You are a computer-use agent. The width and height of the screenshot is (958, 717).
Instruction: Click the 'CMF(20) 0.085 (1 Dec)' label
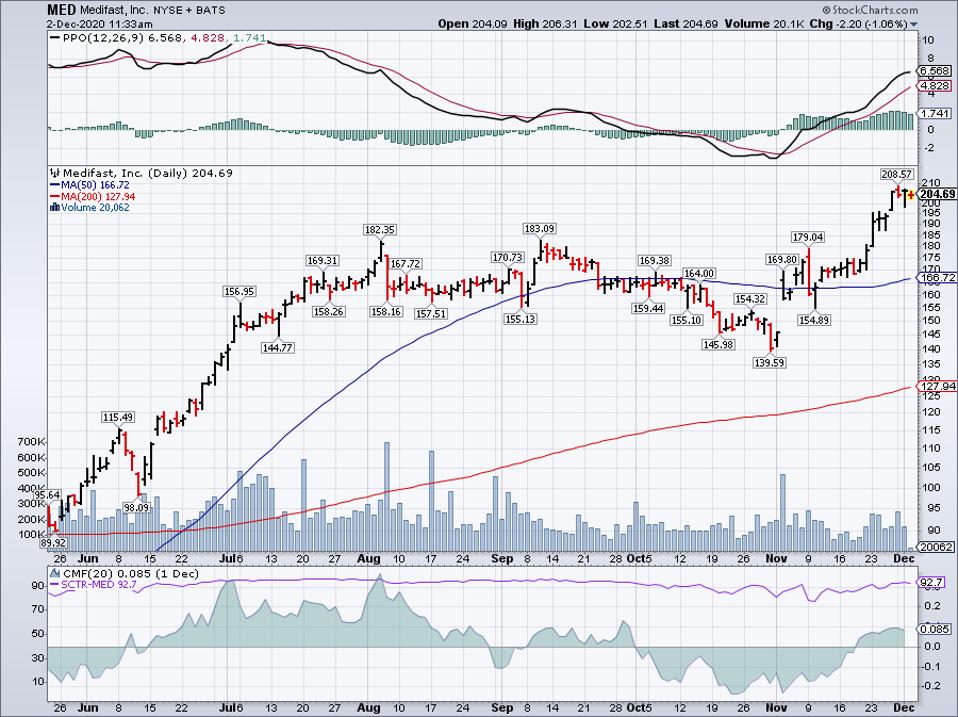(x=130, y=573)
